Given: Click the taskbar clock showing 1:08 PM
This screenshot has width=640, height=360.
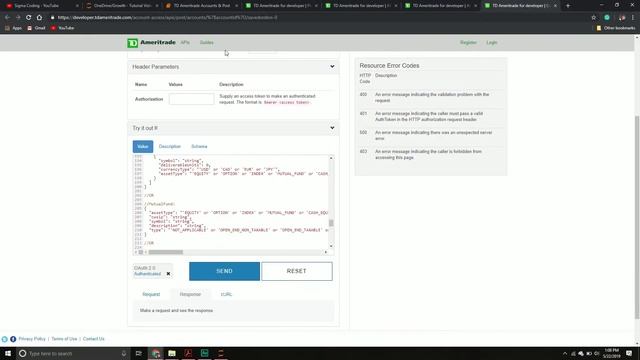Looking at the screenshot, I should point(611,353).
